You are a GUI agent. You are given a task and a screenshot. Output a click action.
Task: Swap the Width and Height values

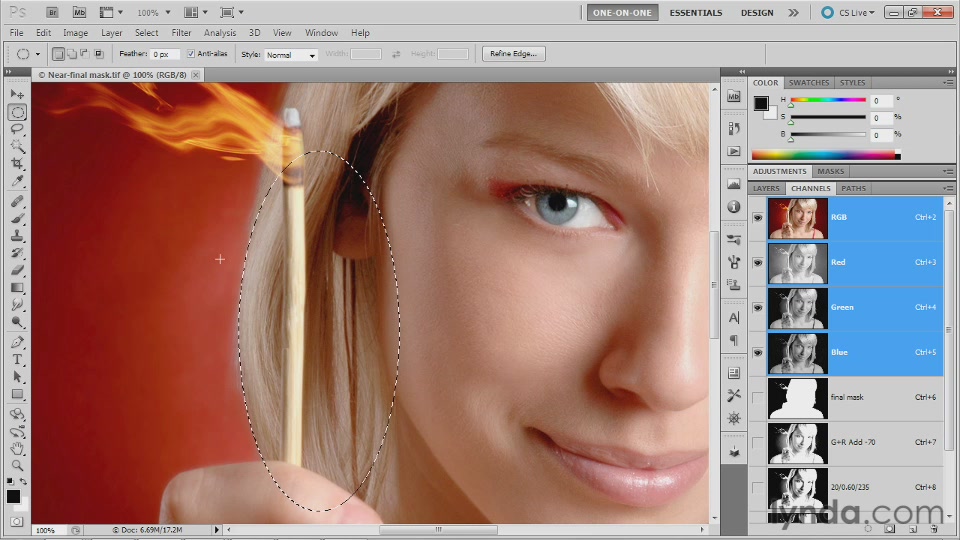pos(396,54)
